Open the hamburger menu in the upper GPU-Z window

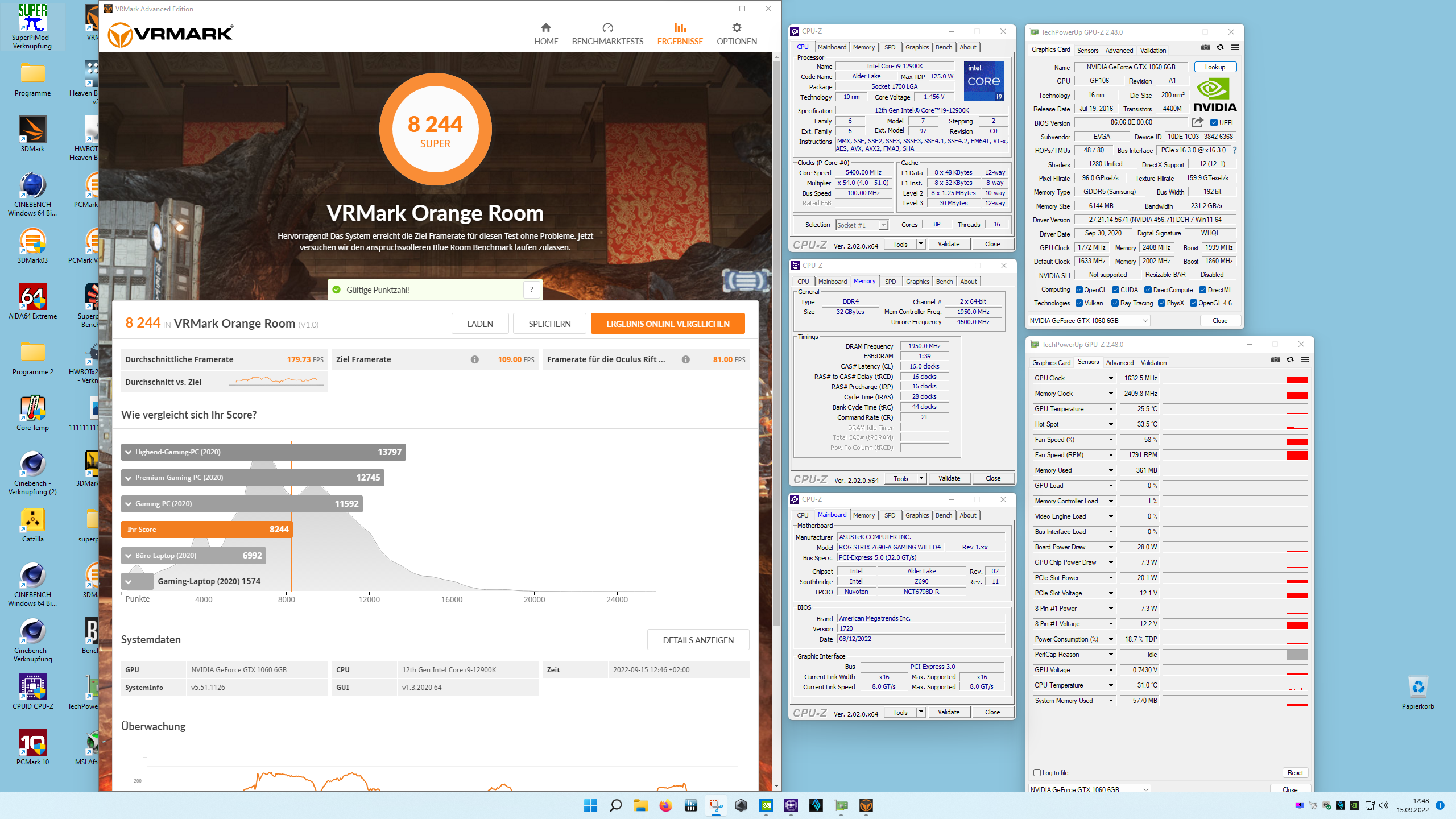click(1235, 48)
